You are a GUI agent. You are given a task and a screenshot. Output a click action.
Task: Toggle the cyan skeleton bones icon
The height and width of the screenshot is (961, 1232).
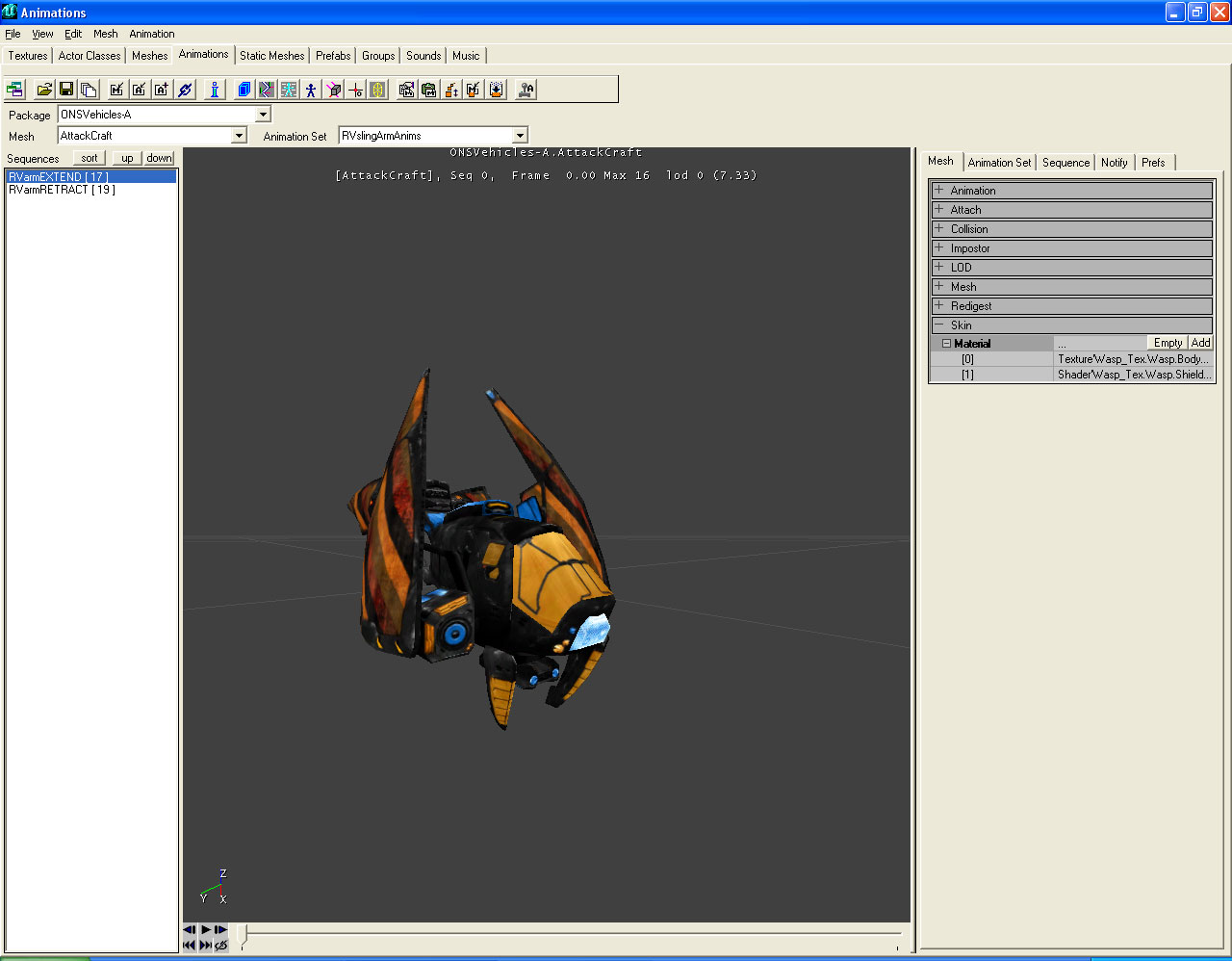[x=289, y=90]
